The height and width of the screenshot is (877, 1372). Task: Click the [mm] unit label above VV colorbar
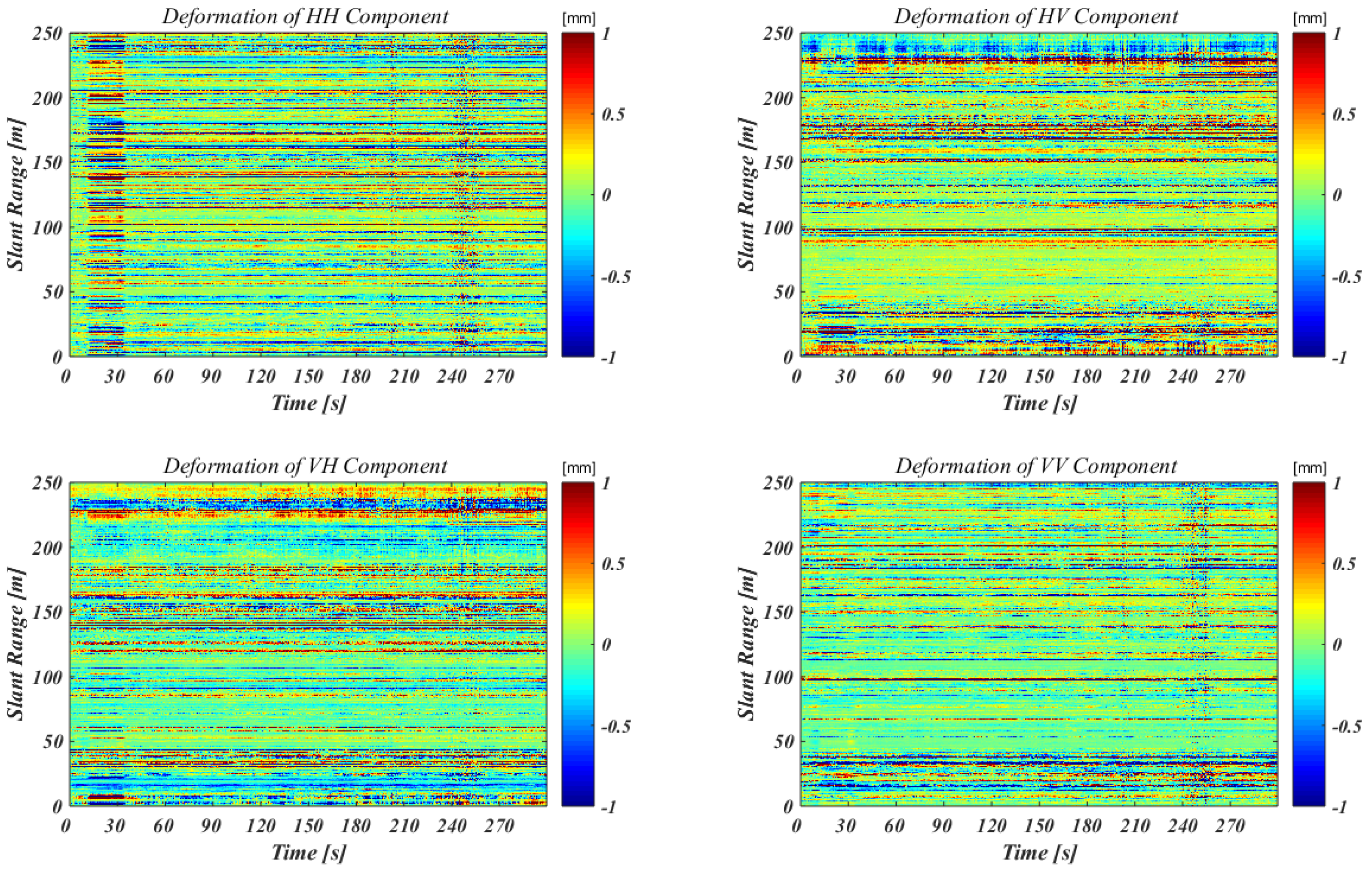point(1309,468)
